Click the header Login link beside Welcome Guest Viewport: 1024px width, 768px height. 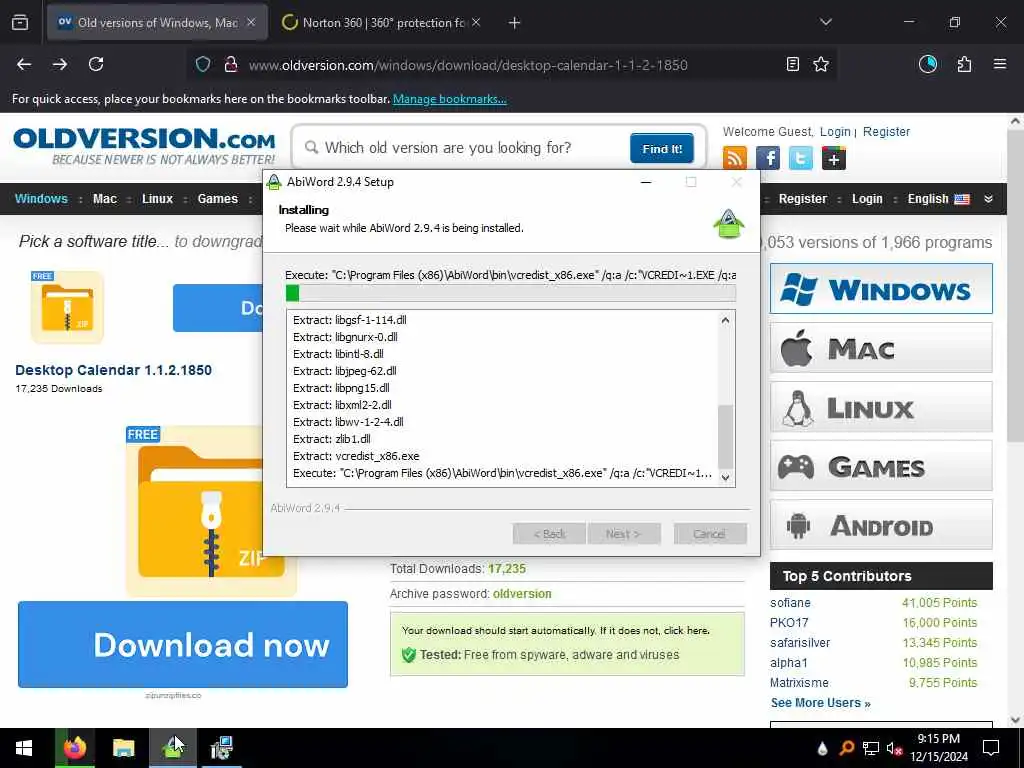[835, 131]
